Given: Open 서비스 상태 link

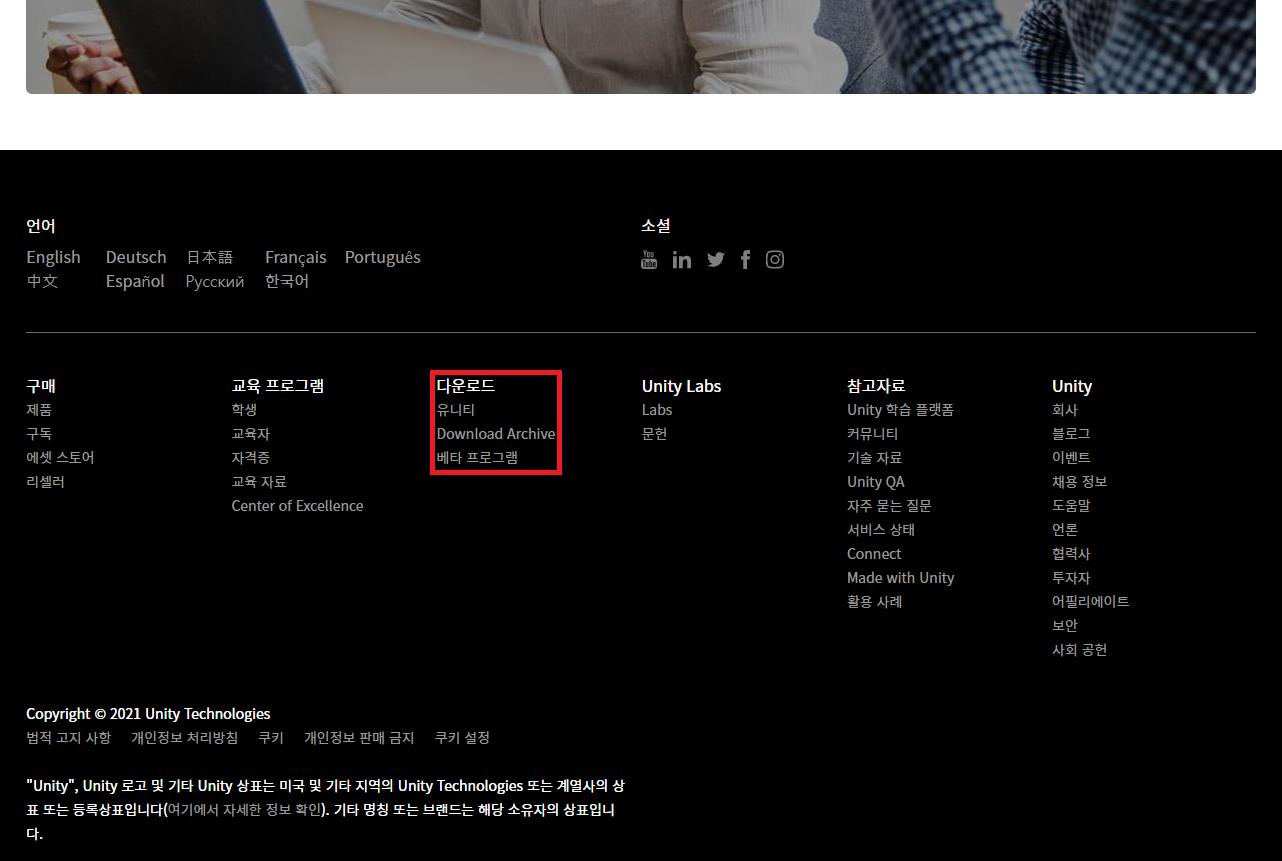Looking at the screenshot, I should [x=881, y=530].
